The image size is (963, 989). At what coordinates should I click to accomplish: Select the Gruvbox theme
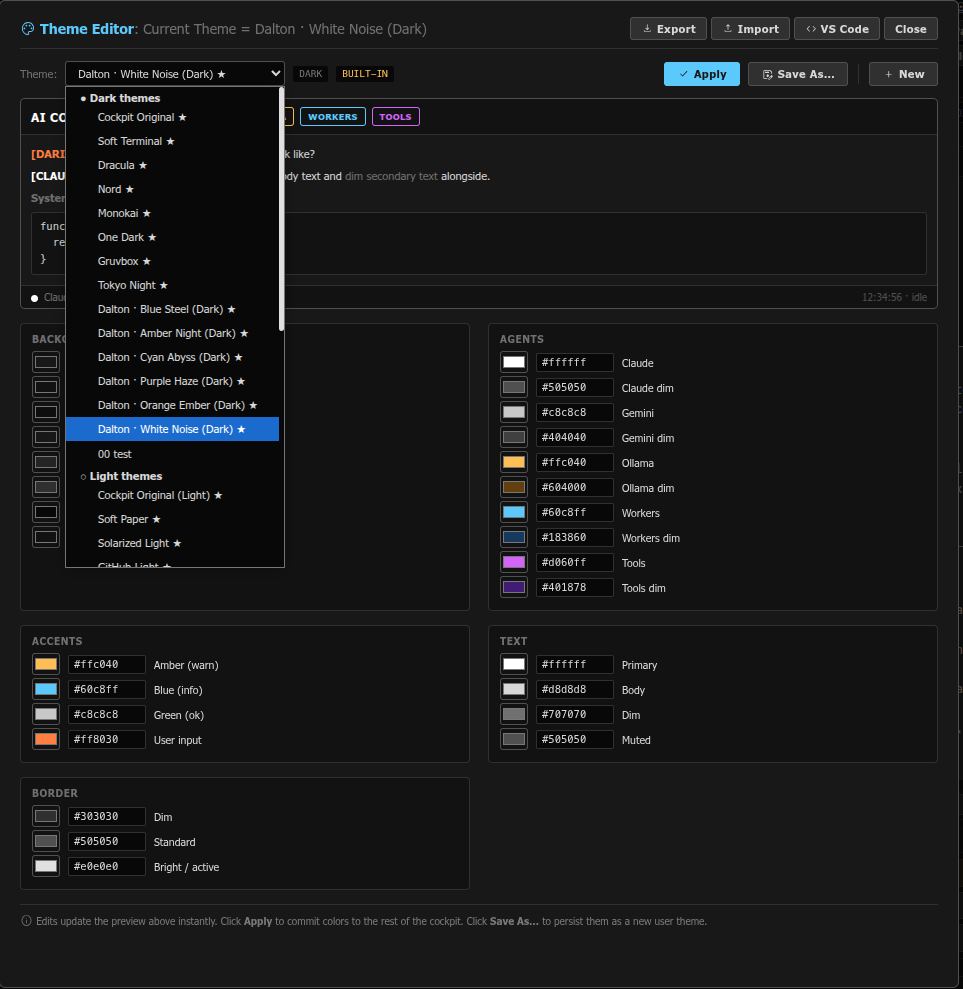click(172, 261)
